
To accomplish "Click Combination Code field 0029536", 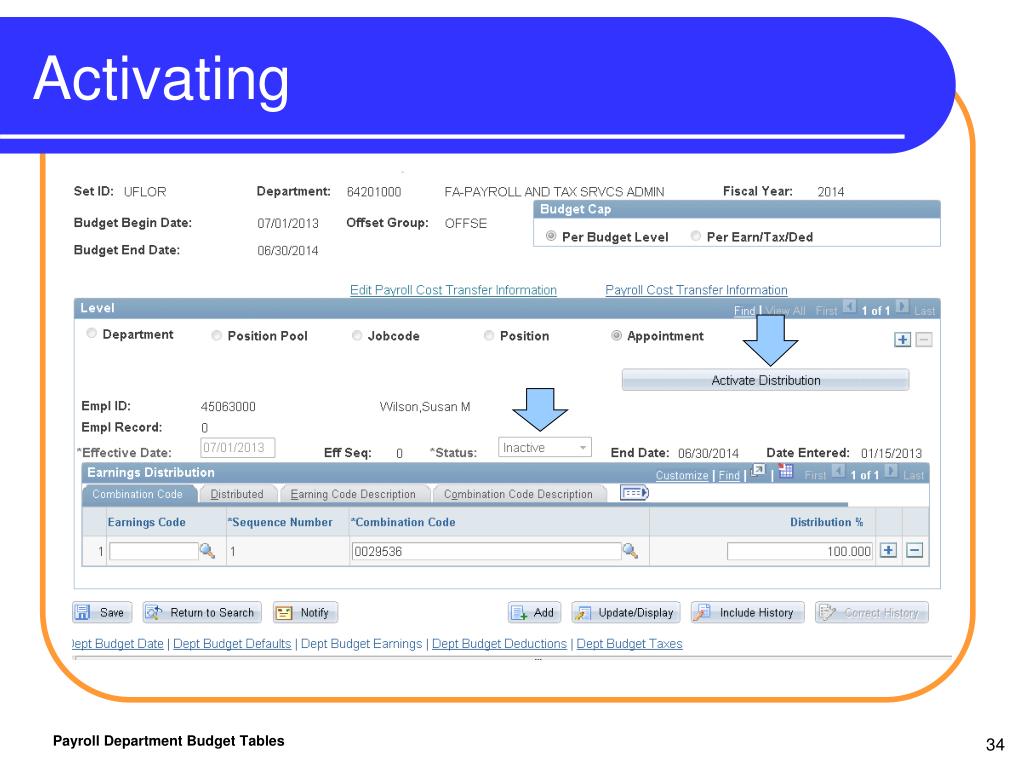I will (x=487, y=551).
